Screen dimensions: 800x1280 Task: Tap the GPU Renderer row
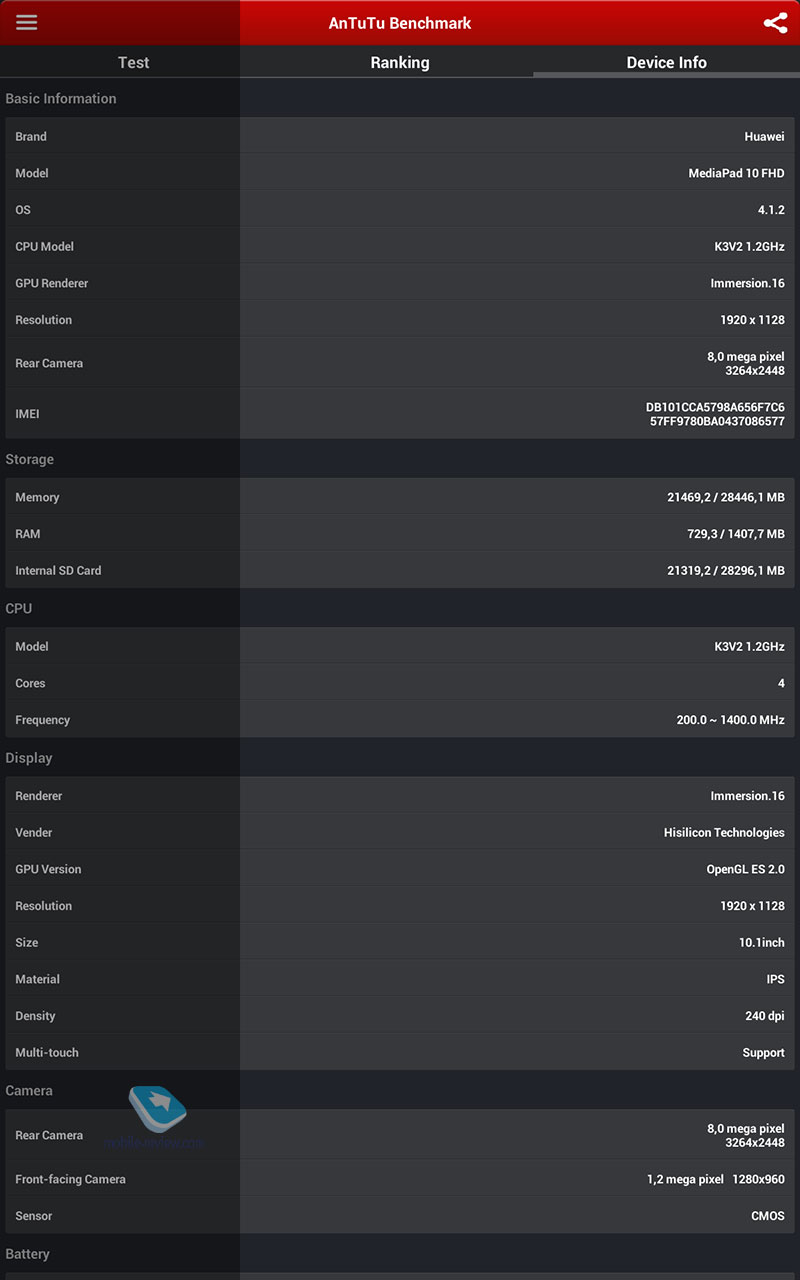pyautogui.click(x=400, y=283)
